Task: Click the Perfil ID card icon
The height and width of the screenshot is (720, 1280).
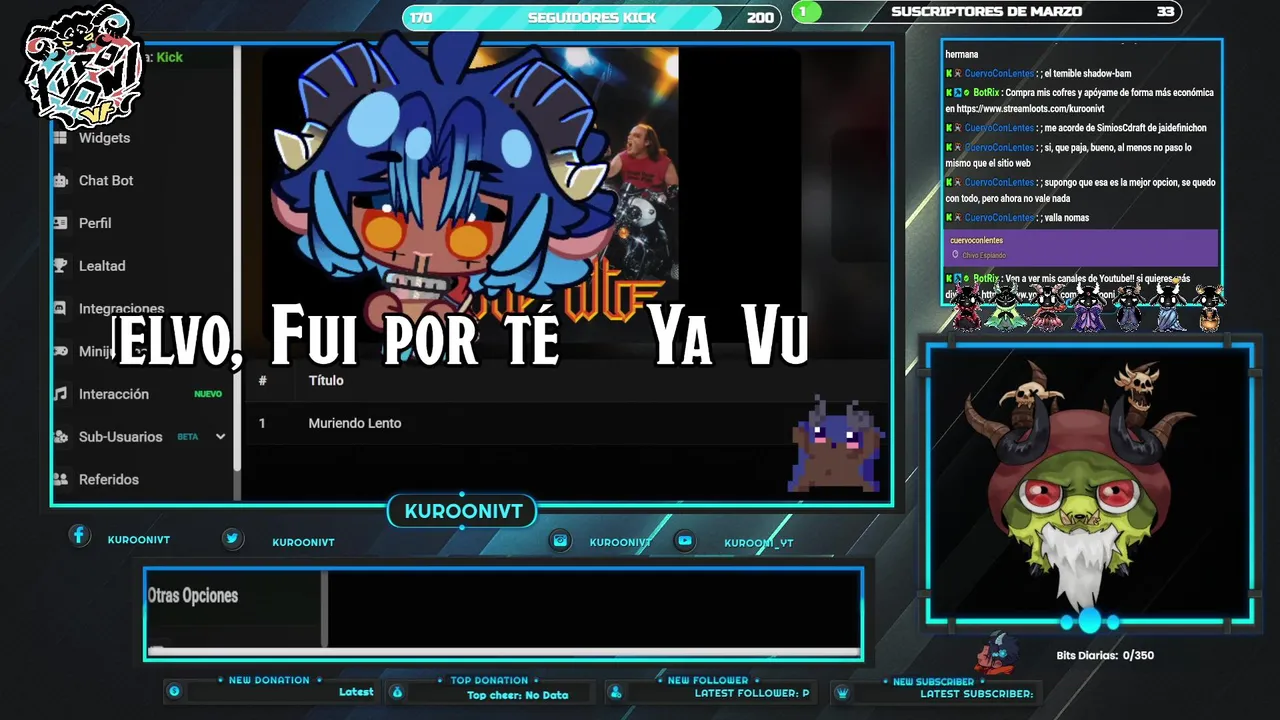Action: click(x=60, y=223)
